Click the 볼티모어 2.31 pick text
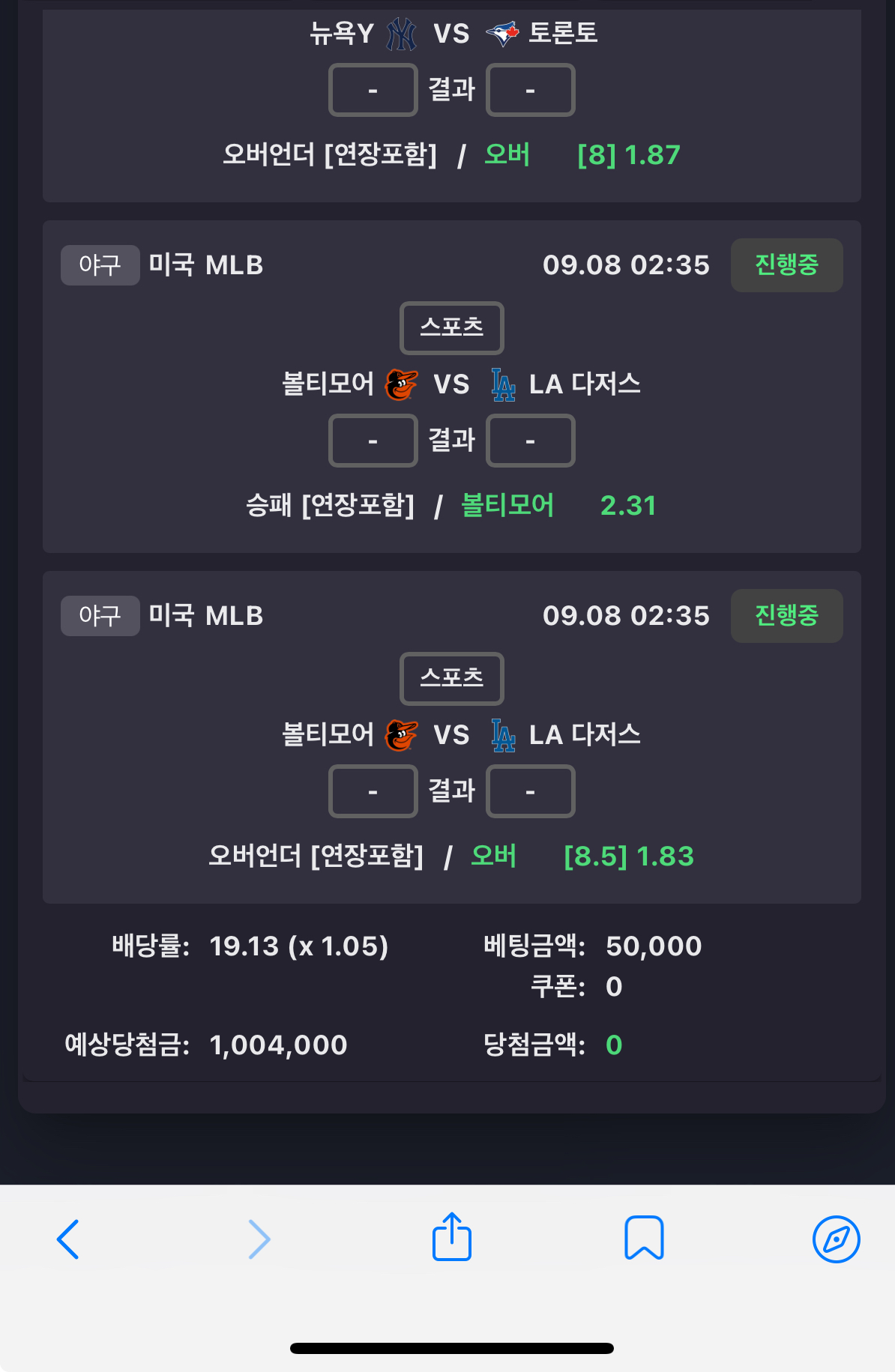The width and height of the screenshot is (895, 1372). 558,506
